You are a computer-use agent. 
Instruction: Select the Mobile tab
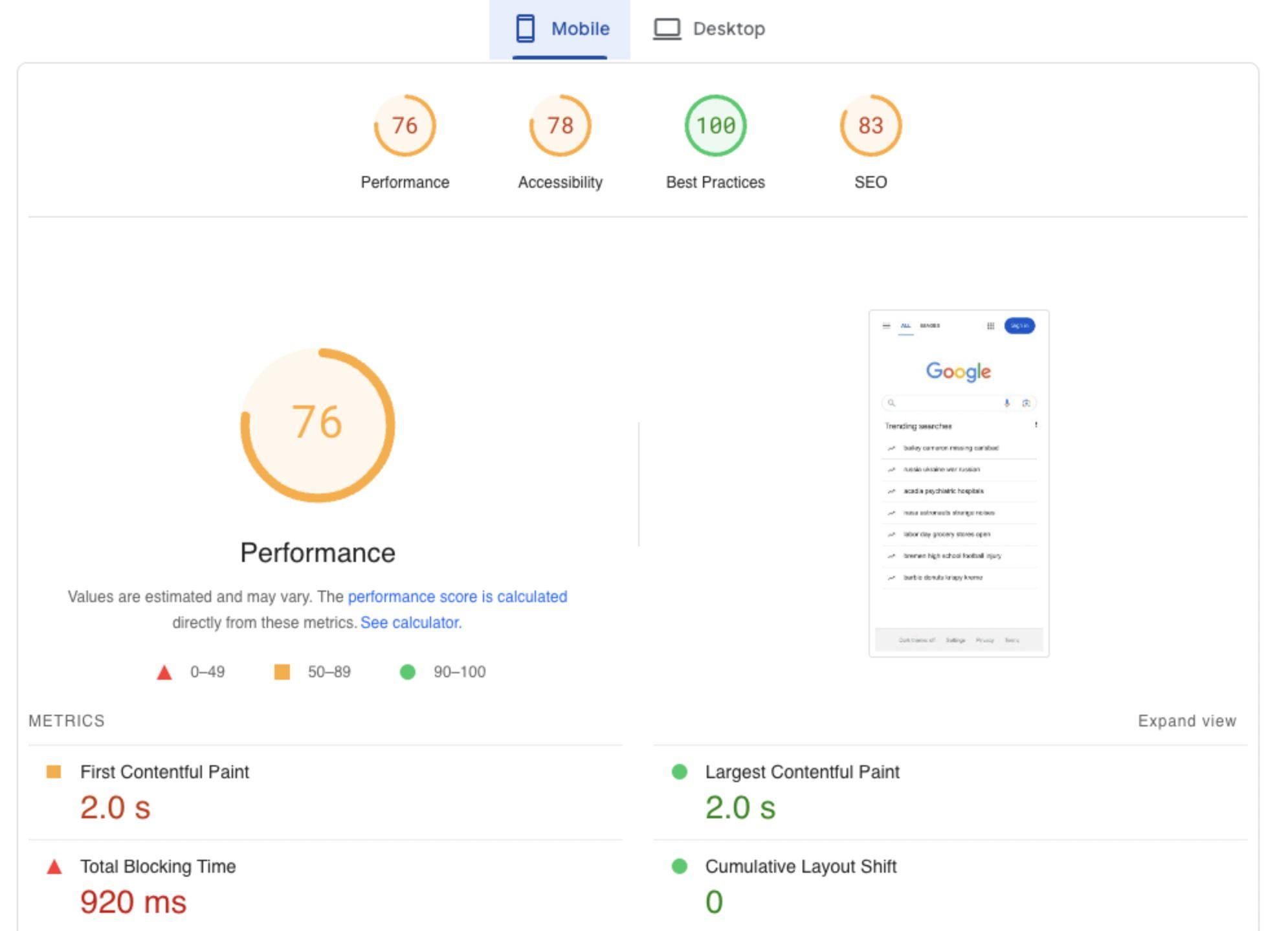point(560,29)
